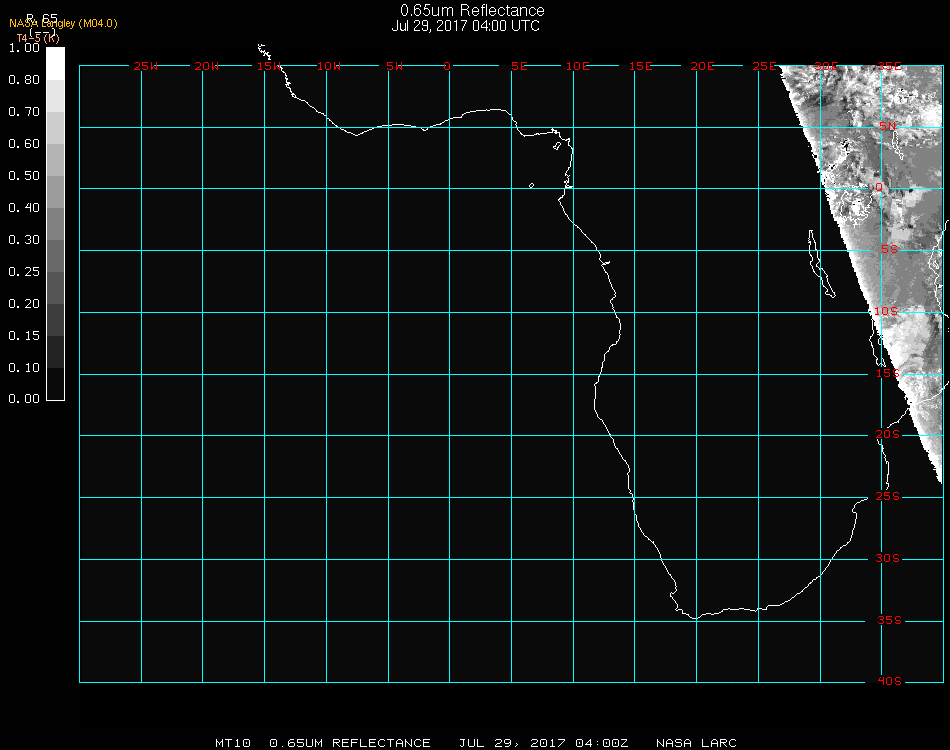Click the 0.40 colorbar label
Screen dimensions: 950x750
24,208
